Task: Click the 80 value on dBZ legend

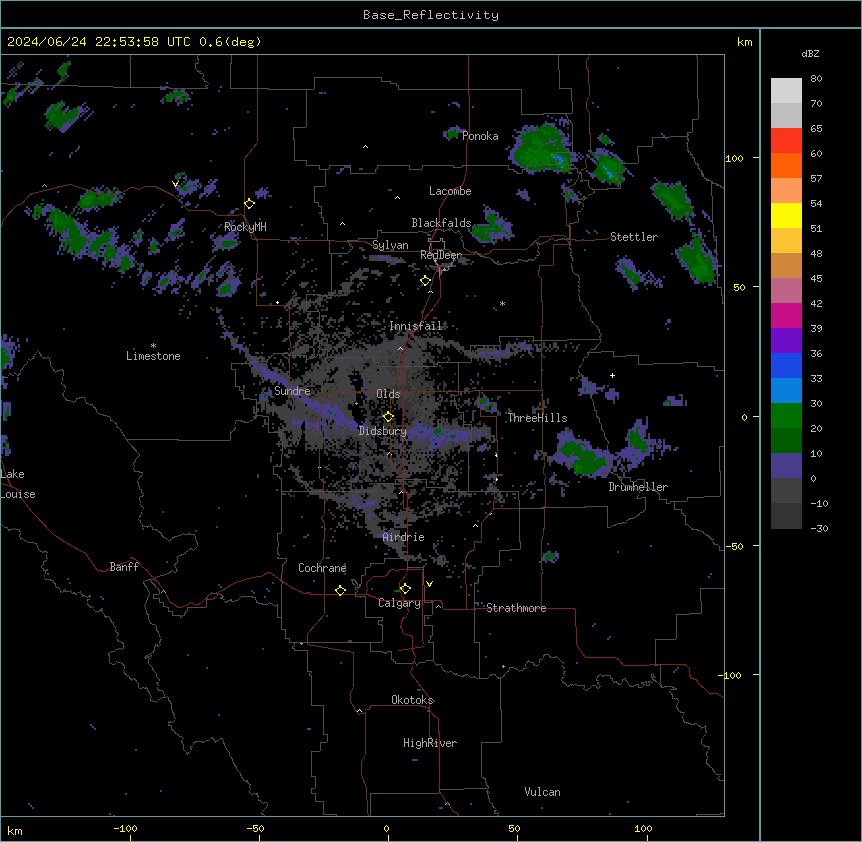Action: [816, 79]
